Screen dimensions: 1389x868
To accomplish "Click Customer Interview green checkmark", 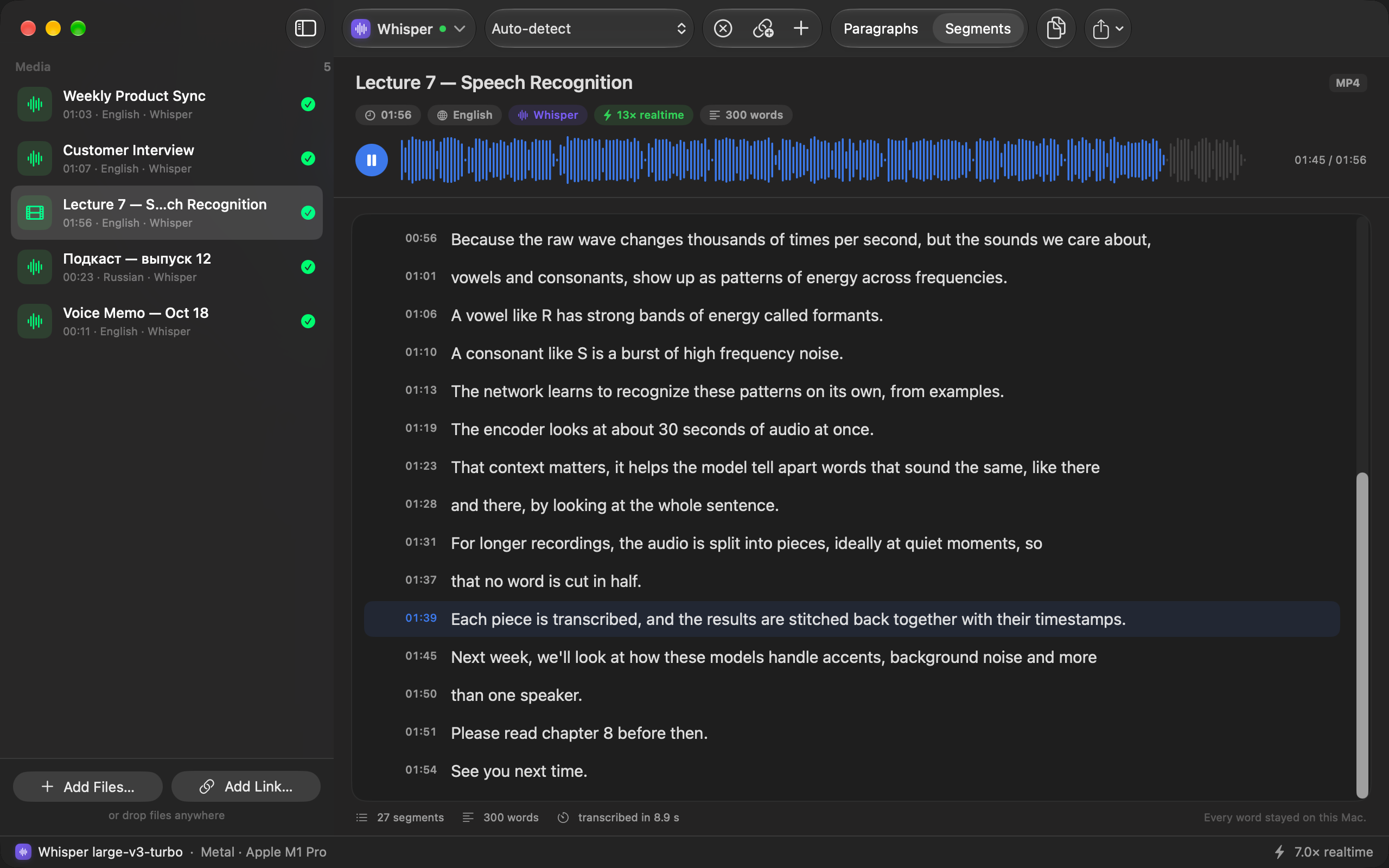I will [x=308, y=158].
